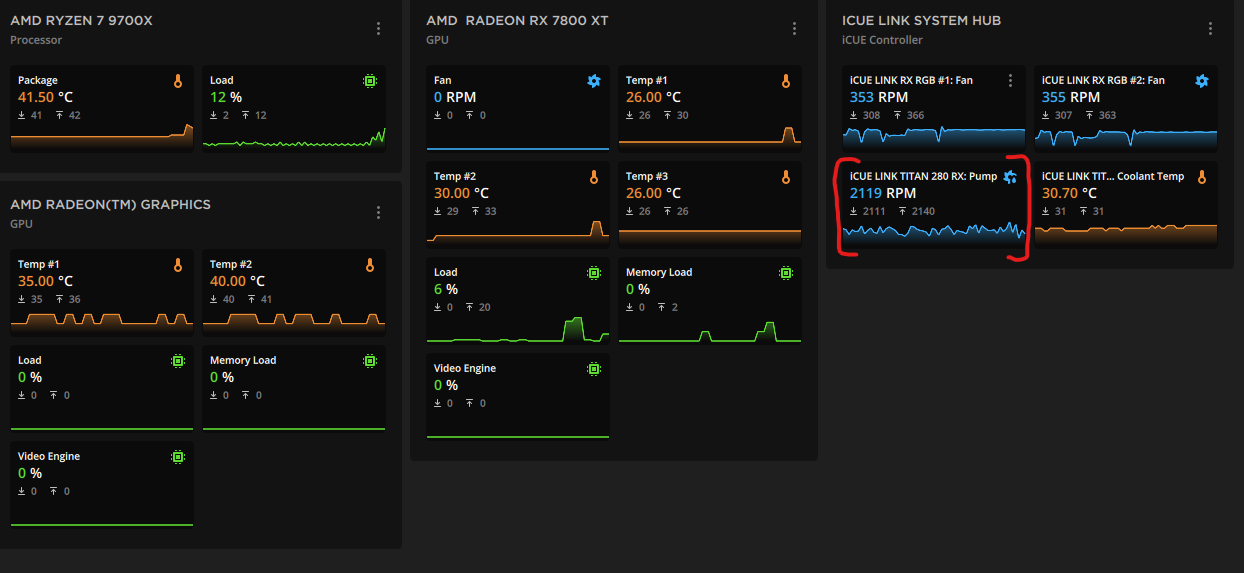Click the gear icon on the iCUE LINK RX RGB #2 Fan card
Viewport: 1244px width, 573px height.
point(1202,81)
